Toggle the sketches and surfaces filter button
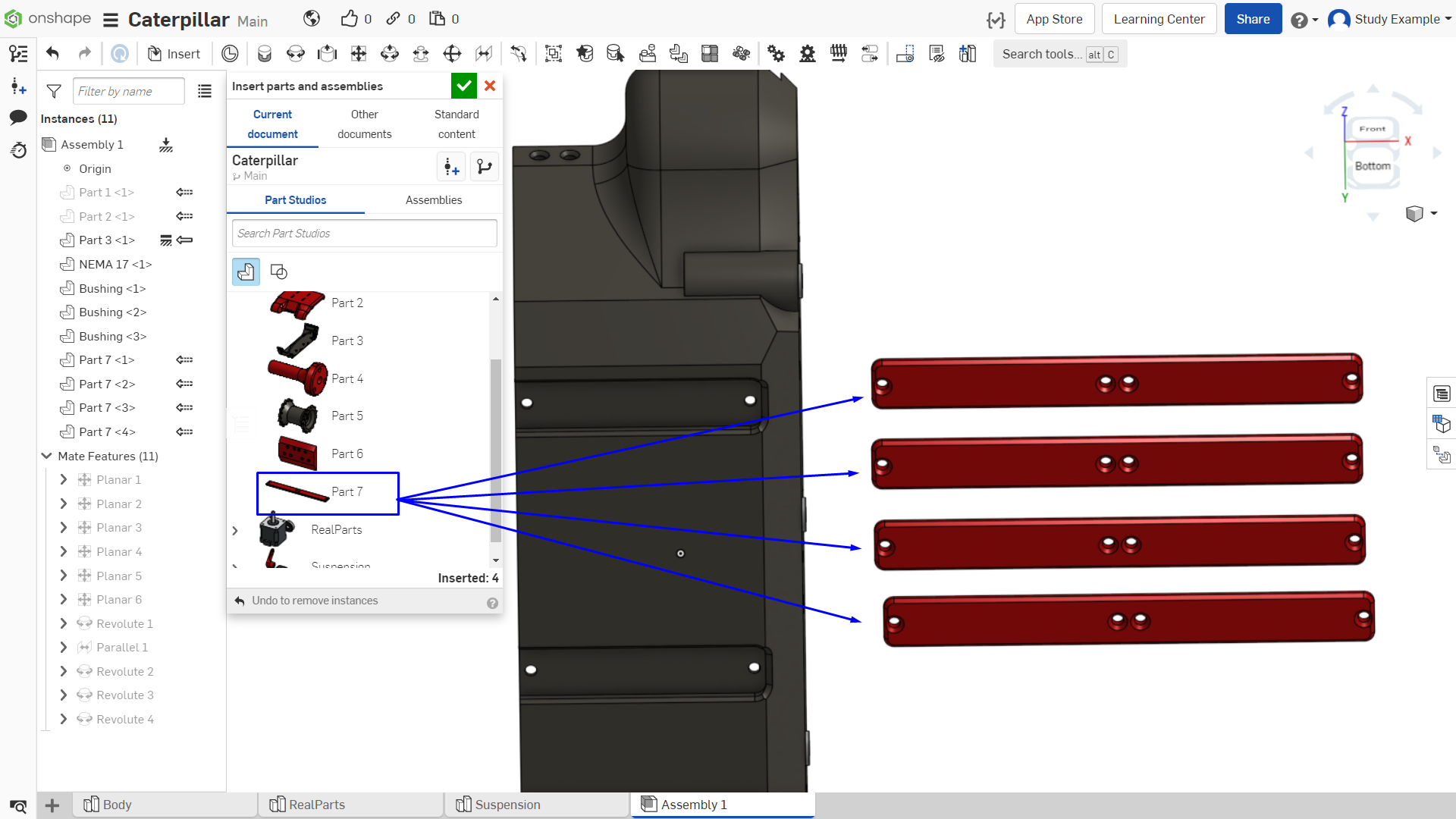Image resolution: width=1456 pixels, height=819 pixels. pos(279,271)
